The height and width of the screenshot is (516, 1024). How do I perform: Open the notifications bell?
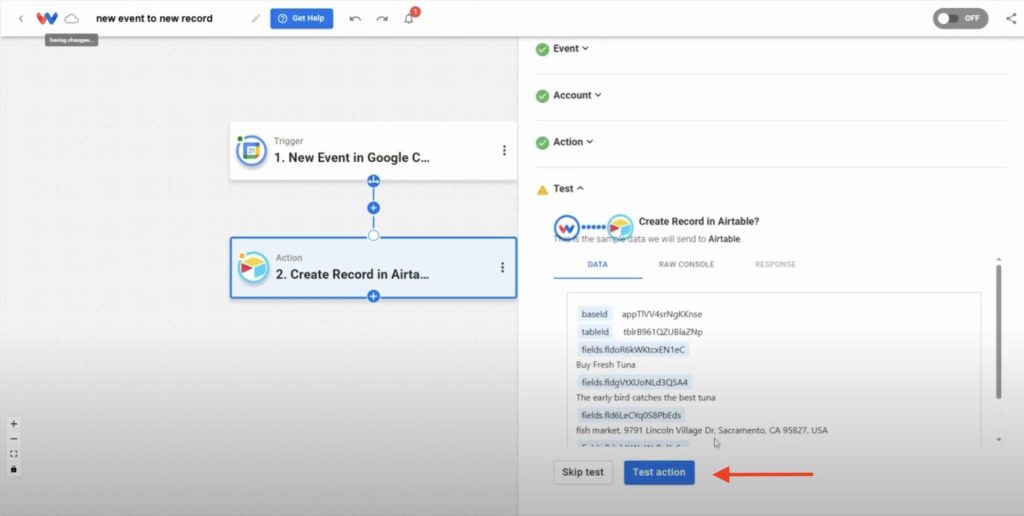coord(409,18)
